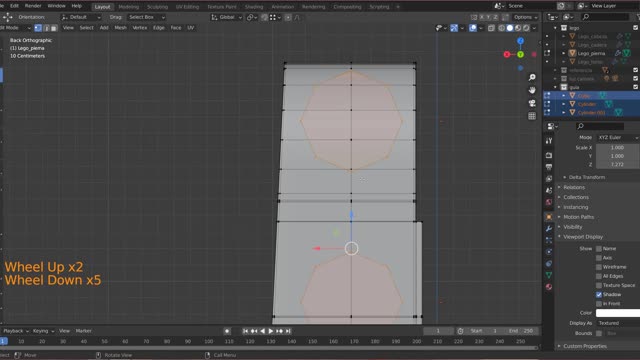This screenshot has height=360, width=640.
Task: Open the Render properties tab
Action: coord(549,156)
